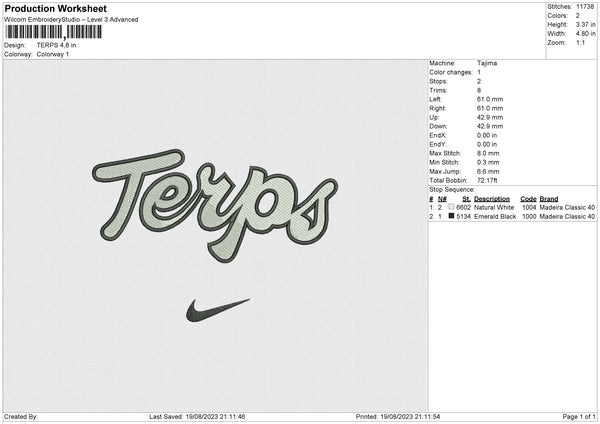This screenshot has width=600, height=424.
Task: Click thread number 5134
Action: [x=463, y=217]
